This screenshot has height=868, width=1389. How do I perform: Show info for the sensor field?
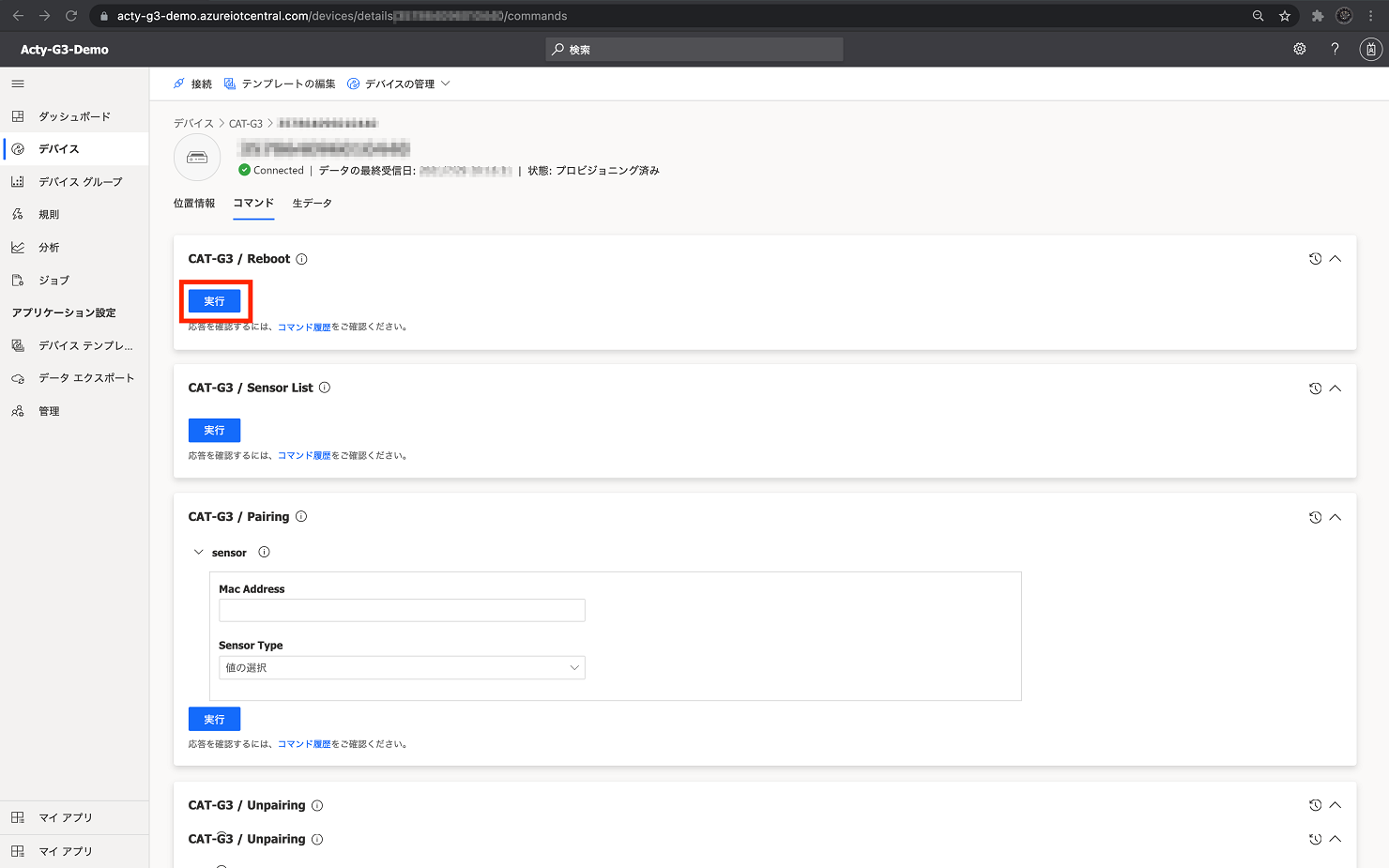(264, 552)
